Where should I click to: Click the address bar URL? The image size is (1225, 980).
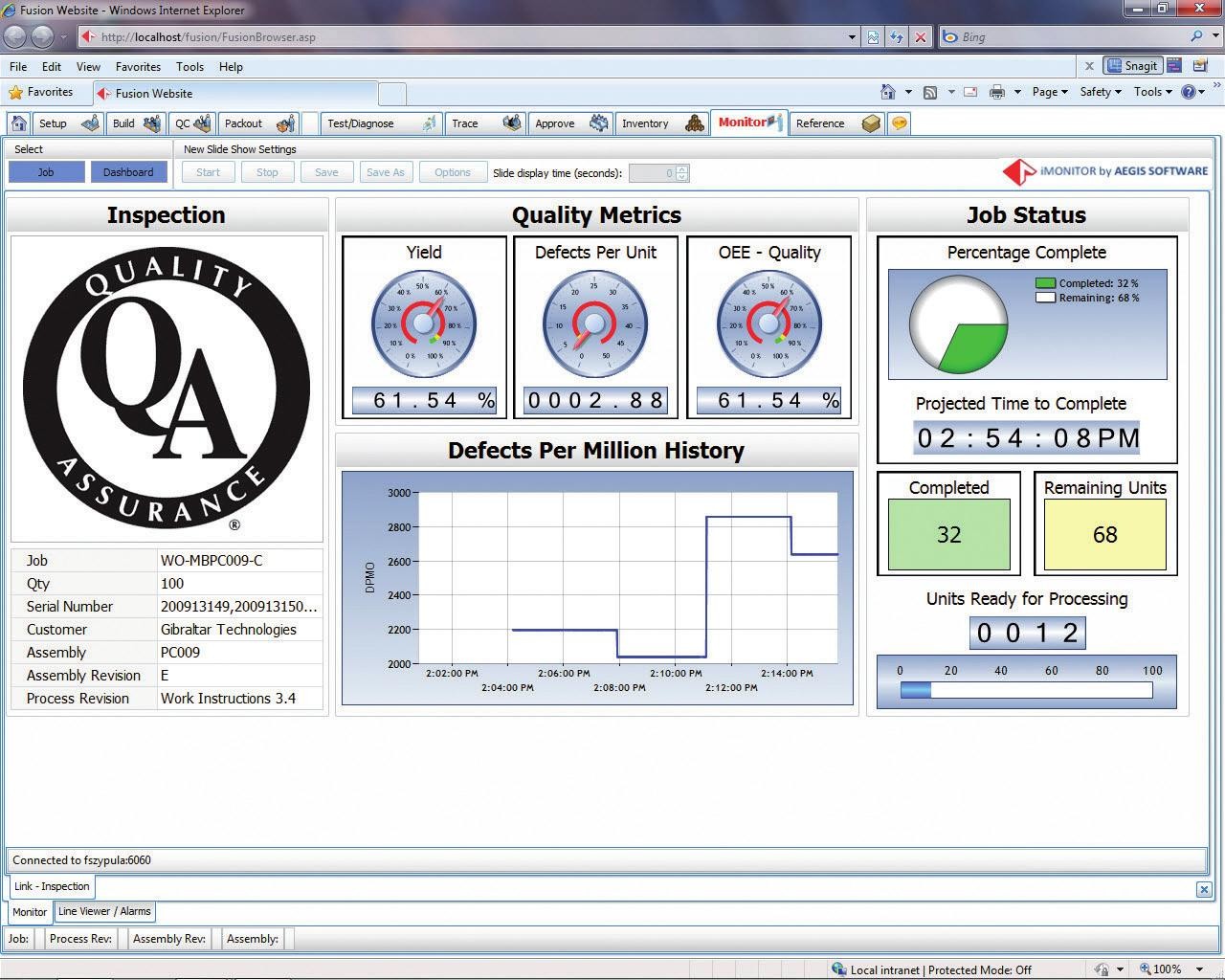[x=208, y=37]
